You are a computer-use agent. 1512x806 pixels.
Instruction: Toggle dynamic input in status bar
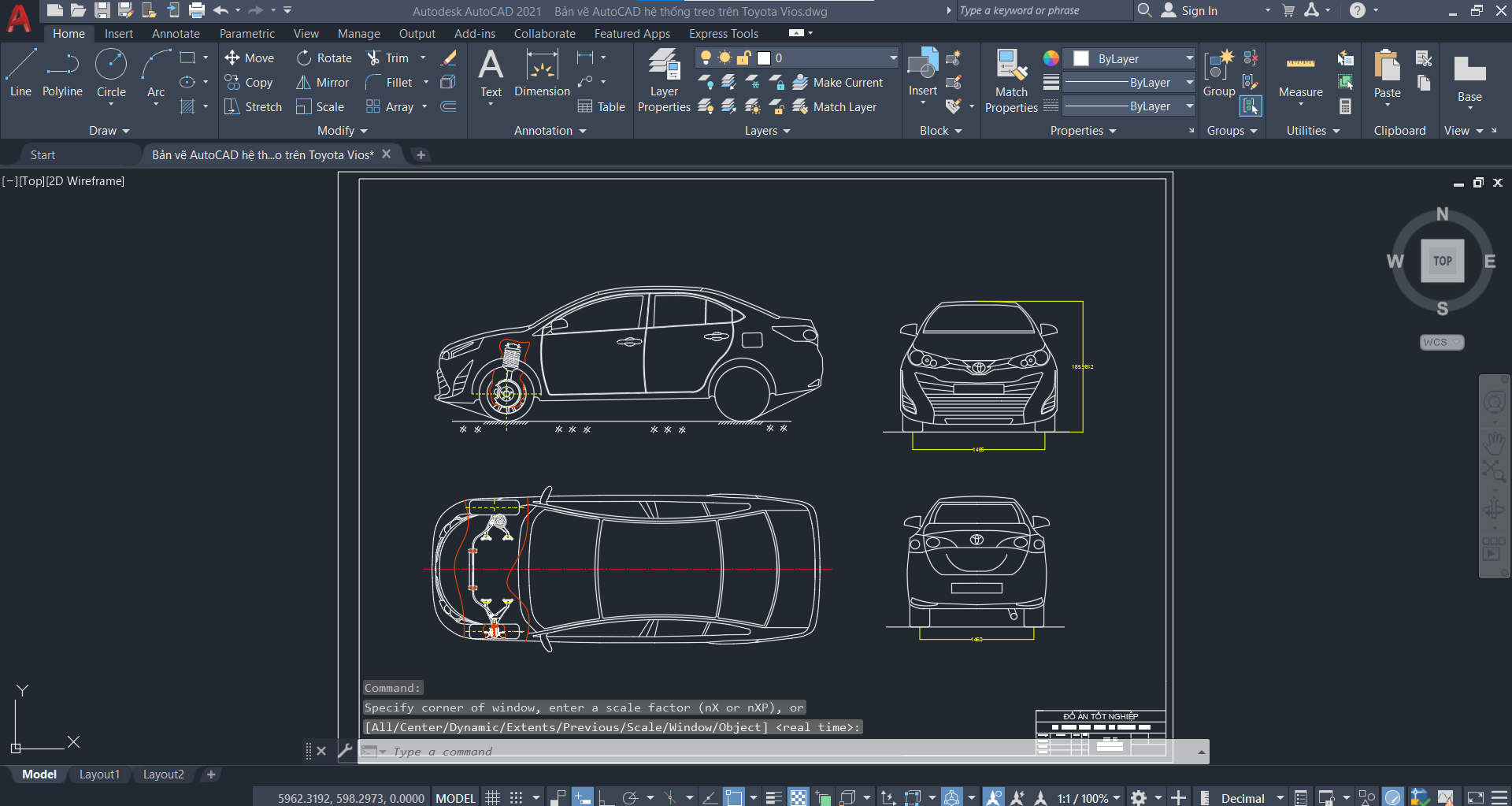(582, 797)
